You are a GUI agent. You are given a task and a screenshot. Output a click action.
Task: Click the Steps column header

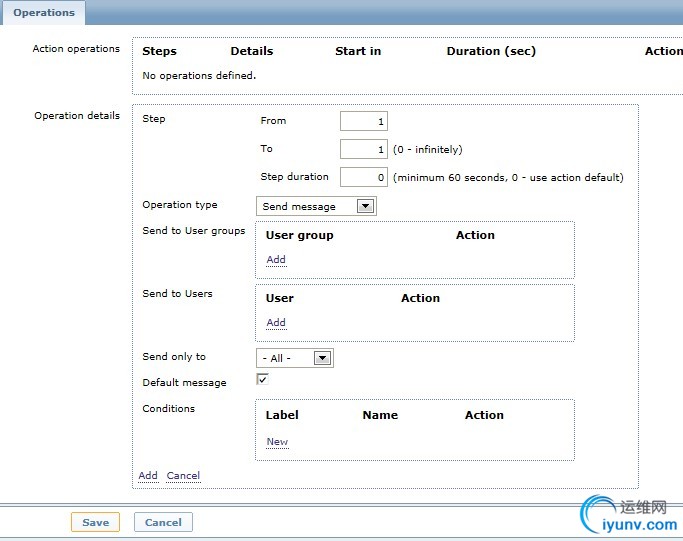(159, 51)
